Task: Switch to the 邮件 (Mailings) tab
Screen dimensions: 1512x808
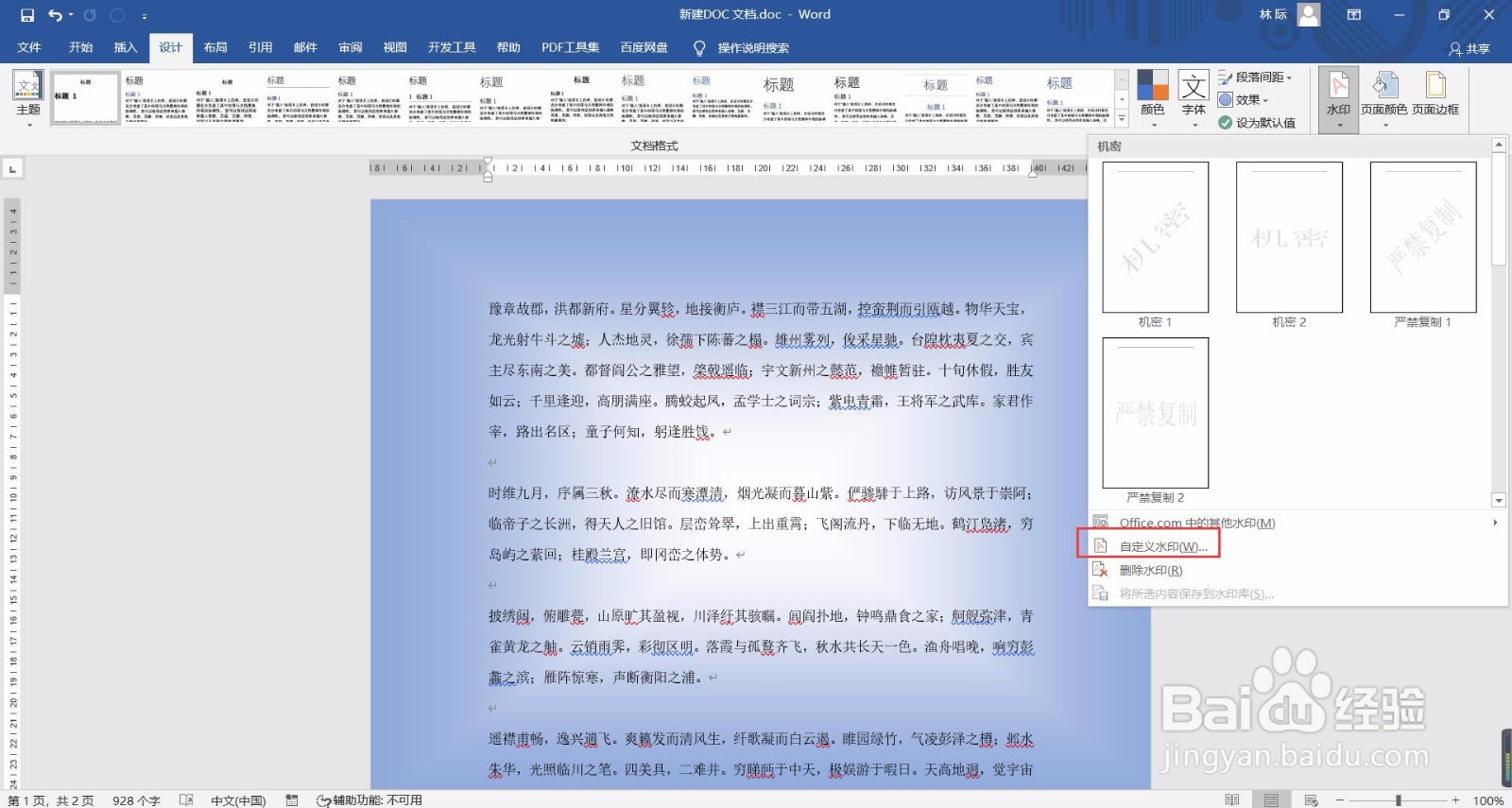Action: (305, 47)
